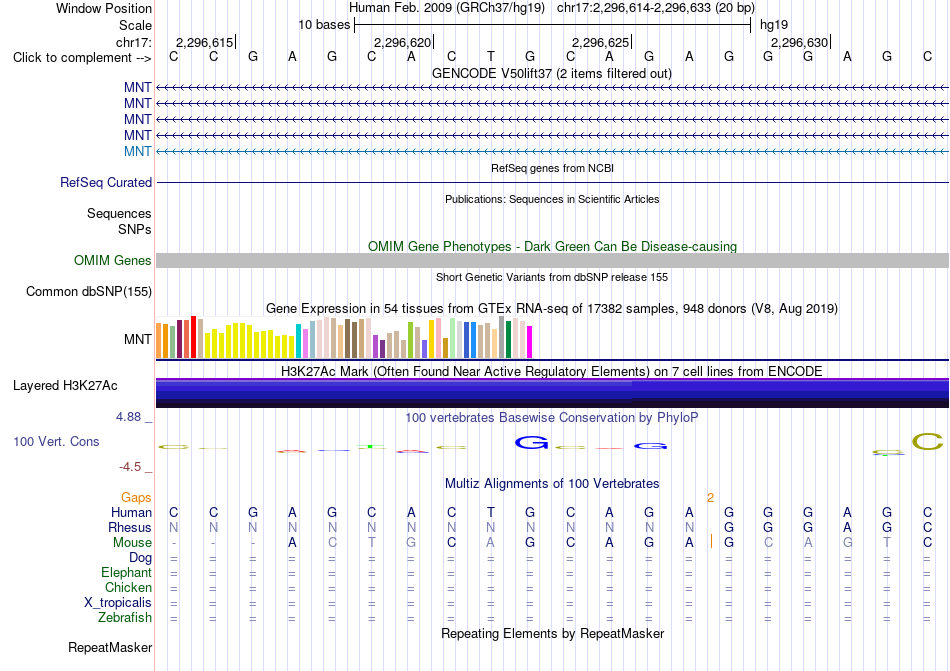Select the Zebrafish alignment row label
The height and width of the screenshot is (671, 950).
click(x=125, y=618)
